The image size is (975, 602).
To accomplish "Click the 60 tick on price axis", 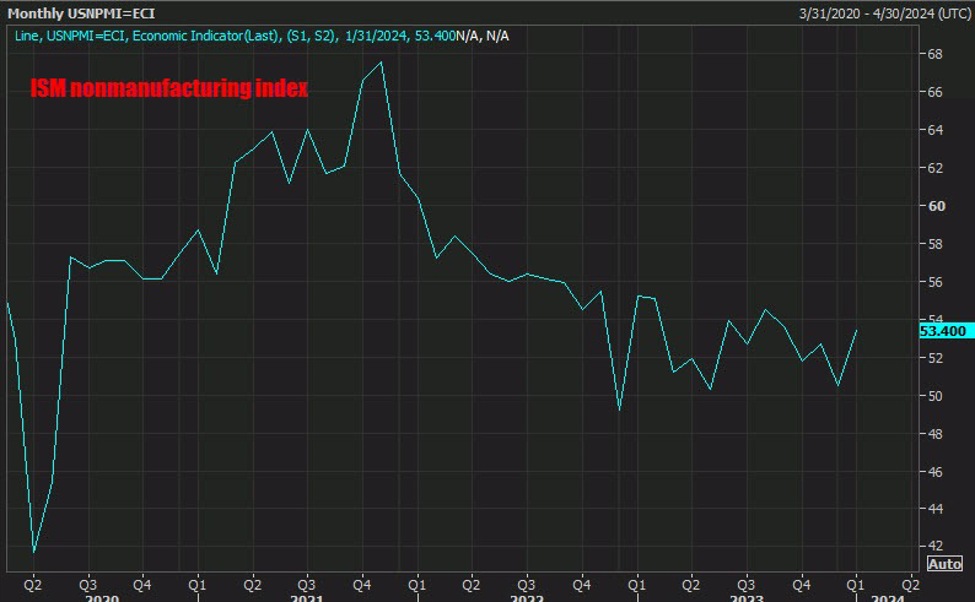I will pyautogui.click(x=936, y=206).
